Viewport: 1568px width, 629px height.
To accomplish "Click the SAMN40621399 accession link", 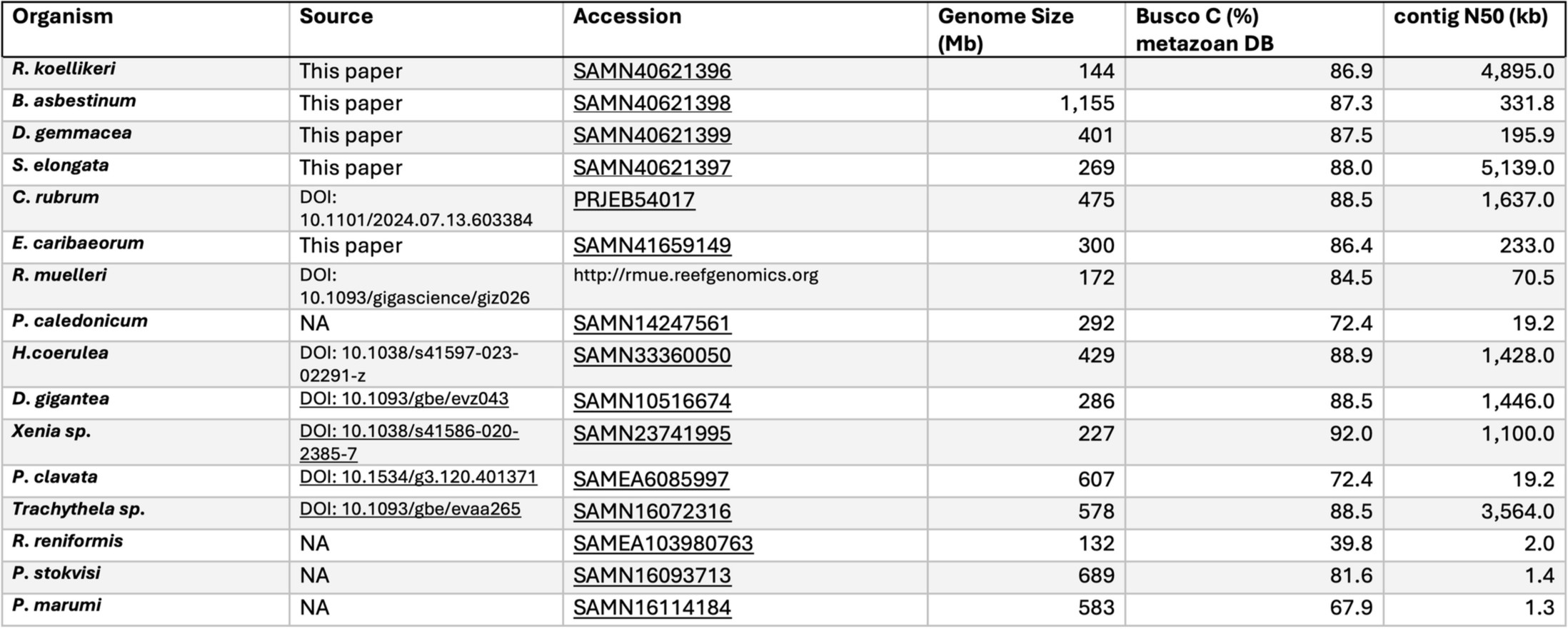I will (652, 136).
